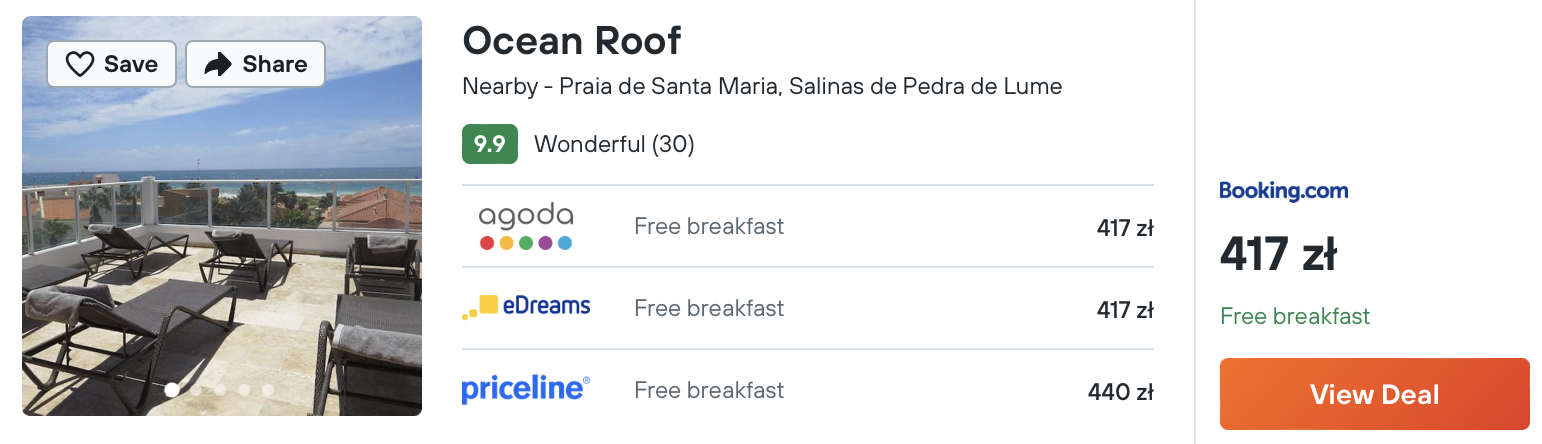Open the rooftop terrace photo
Viewport: 1542px width, 444px height.
click(222, 216)
